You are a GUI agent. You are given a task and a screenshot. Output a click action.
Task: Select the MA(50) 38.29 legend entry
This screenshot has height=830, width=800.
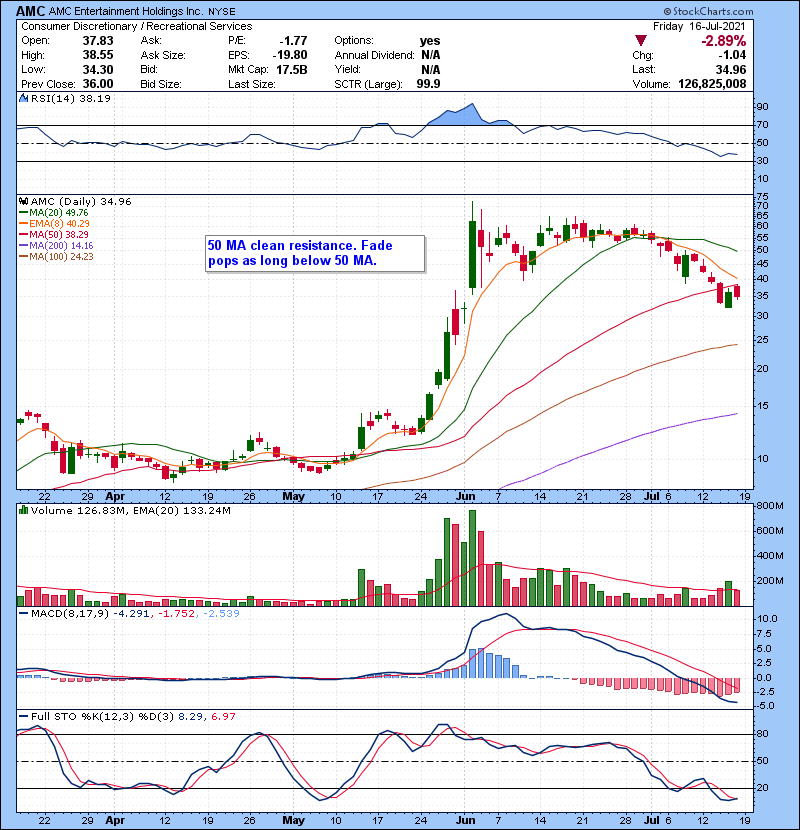tap(54, 234)
